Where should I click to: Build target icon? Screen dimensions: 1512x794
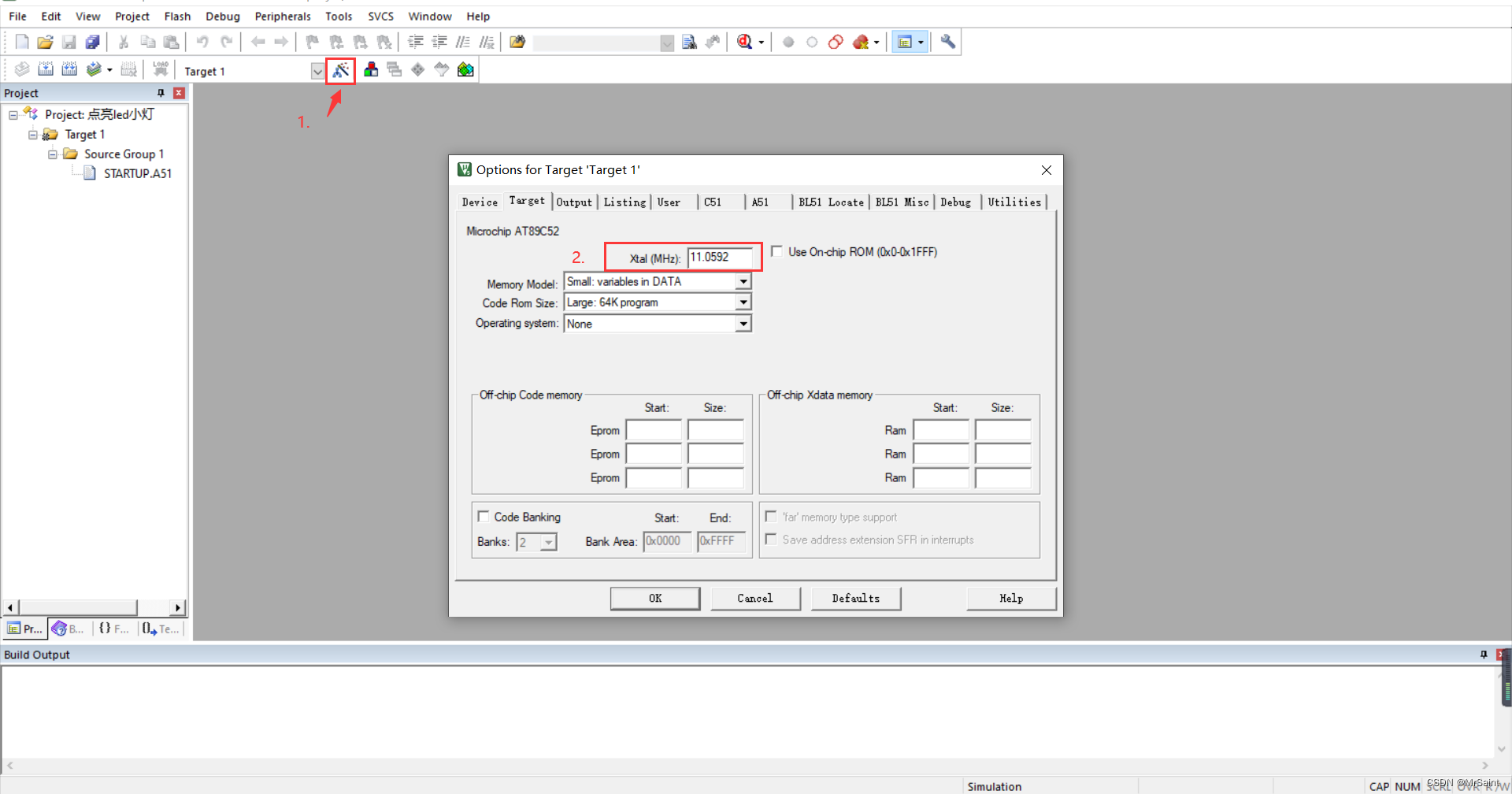[46, 69]
